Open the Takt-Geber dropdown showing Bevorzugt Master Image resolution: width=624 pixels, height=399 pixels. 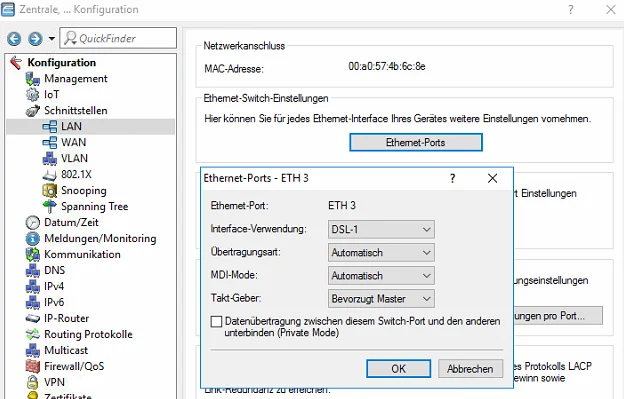381,299
